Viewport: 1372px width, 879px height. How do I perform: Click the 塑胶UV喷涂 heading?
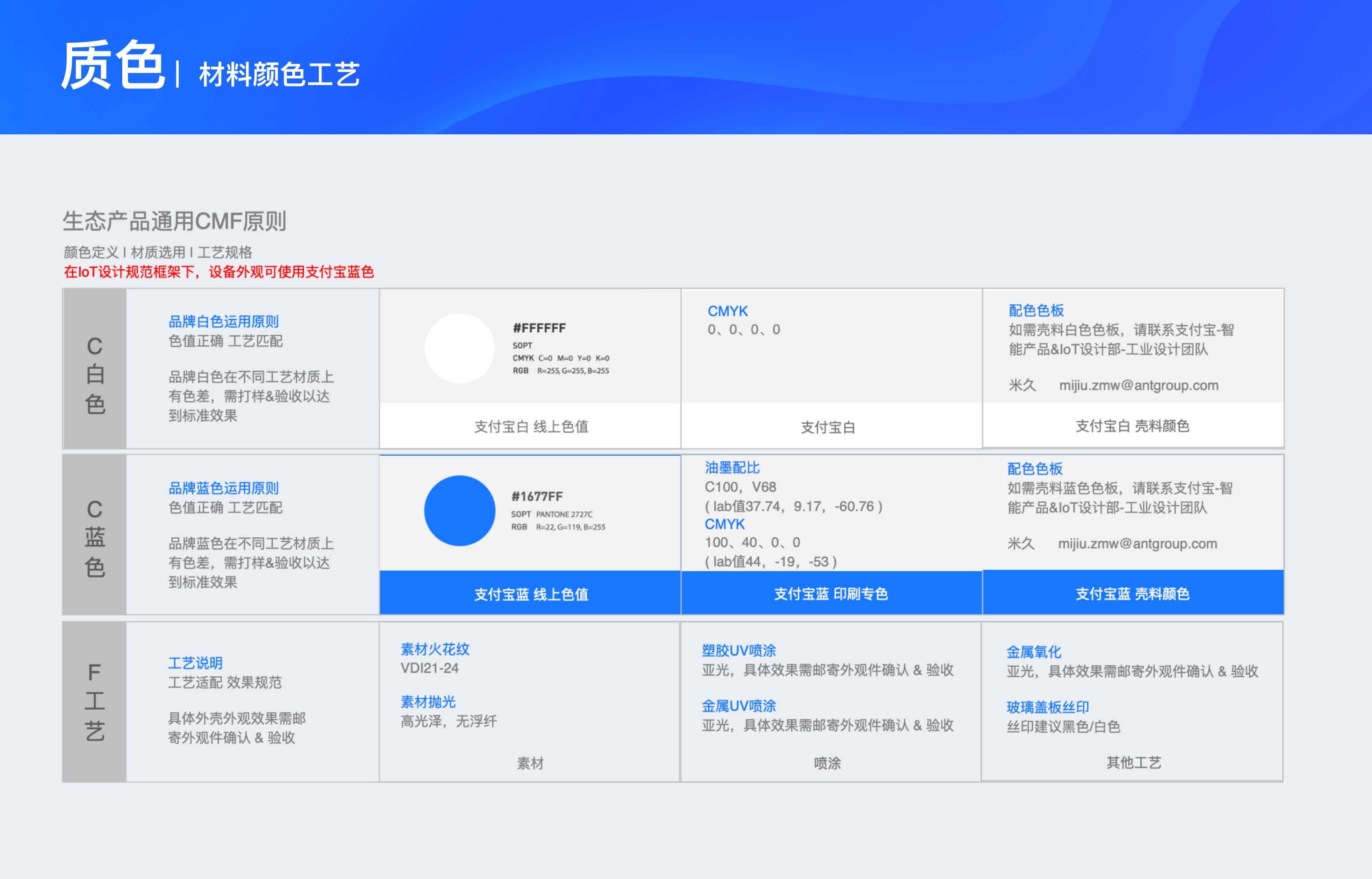tap(739, 650)
